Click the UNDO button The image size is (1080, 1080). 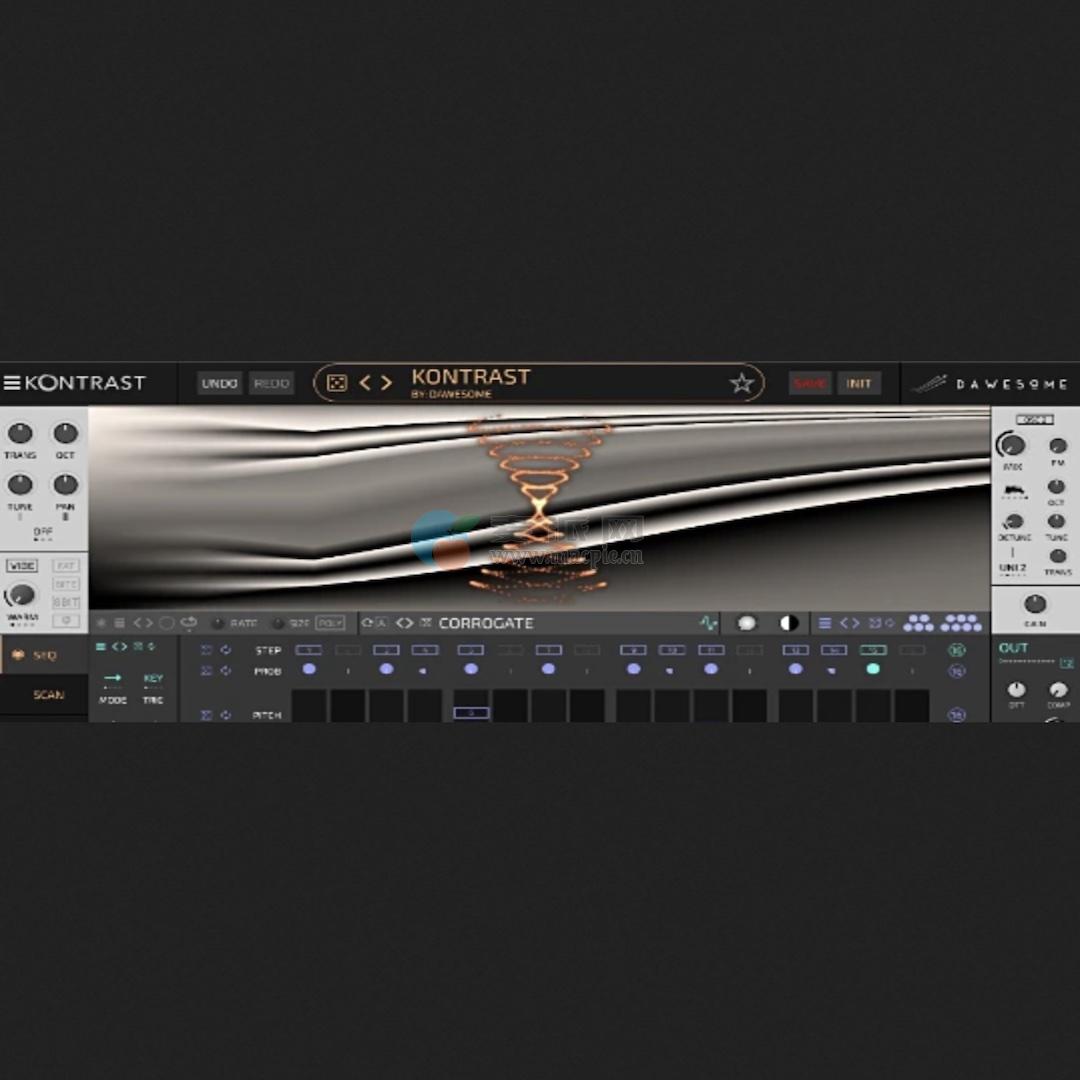click(219, 383)
